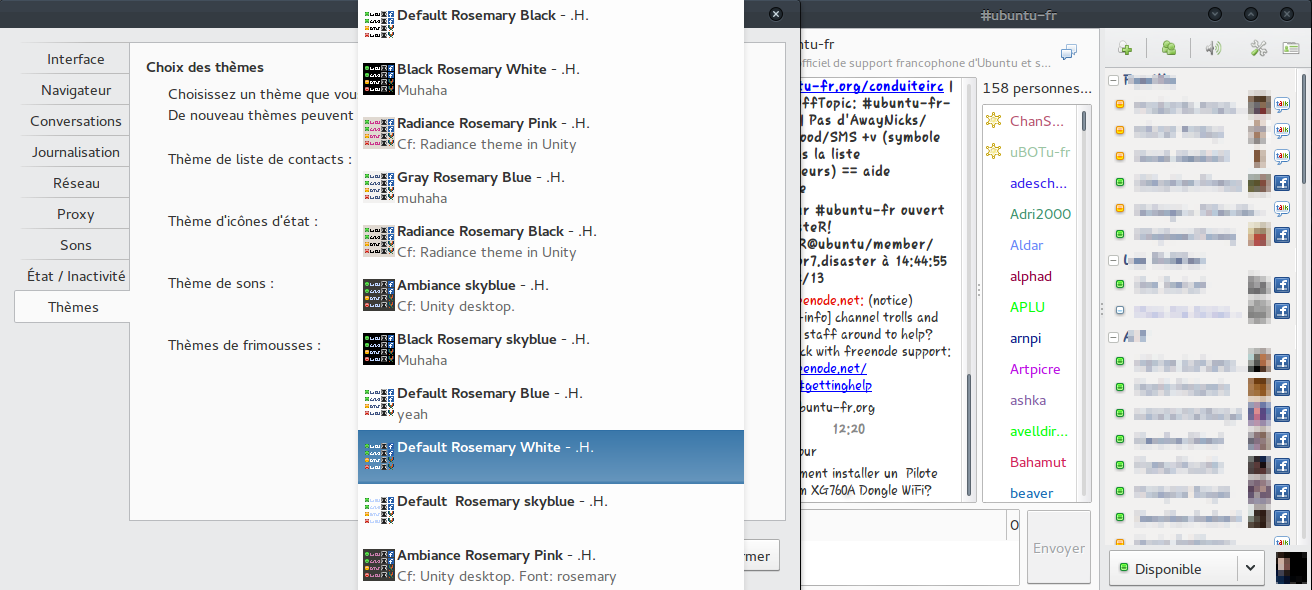Select user APLU in the user list
This screenshot has width=1312, height=590.
pos(1026,307)
